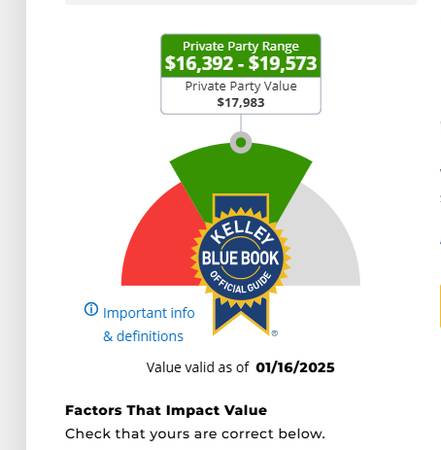This screenshot has width=441, height=450.
Task: Click the gray section of the gauge
Action: coord(320,247)
